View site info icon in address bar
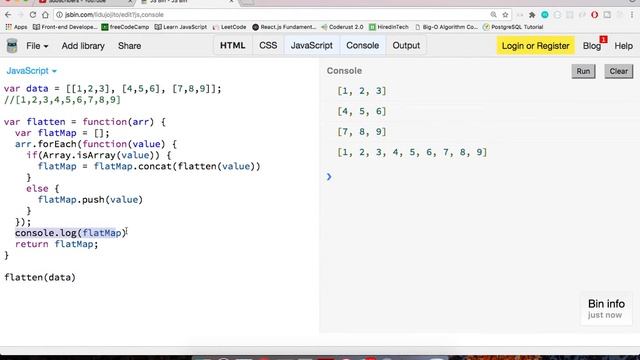 coord(59,15)
